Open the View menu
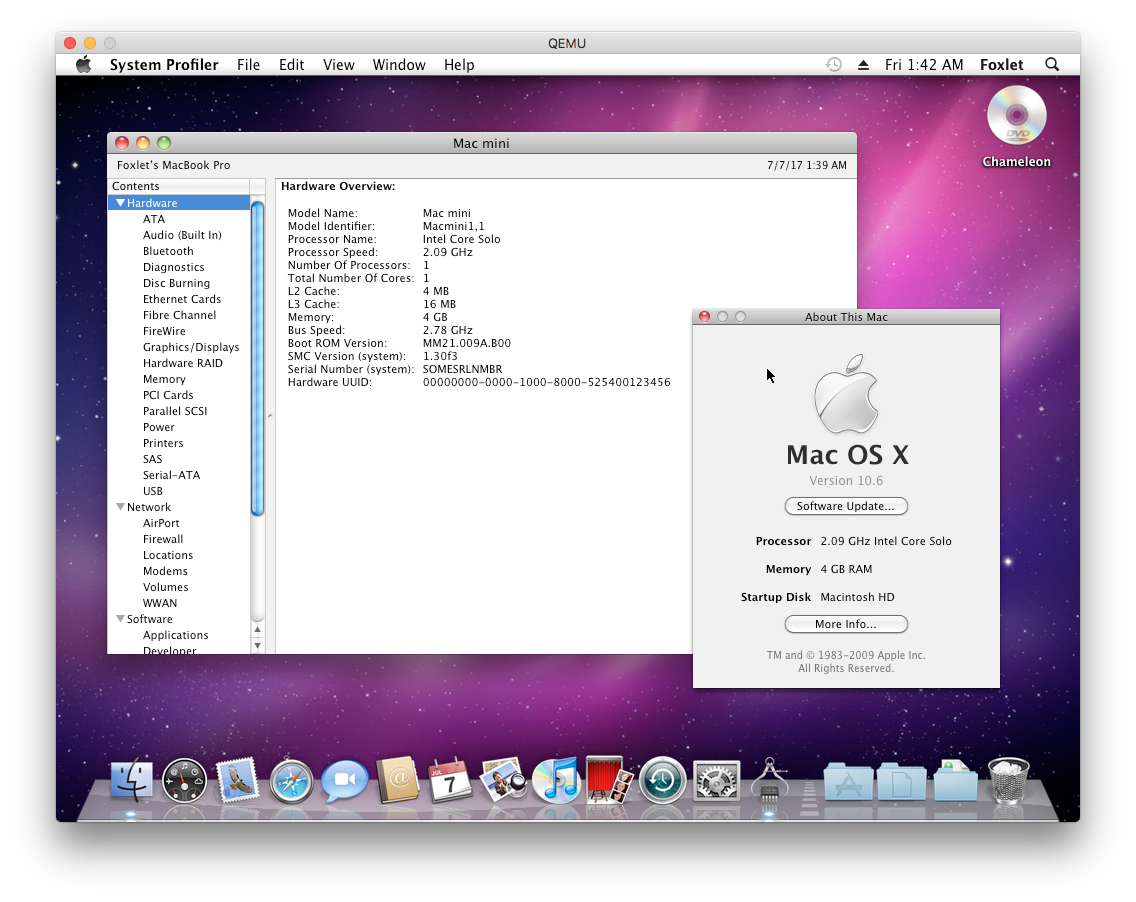1136x902 pixels. 338,64
